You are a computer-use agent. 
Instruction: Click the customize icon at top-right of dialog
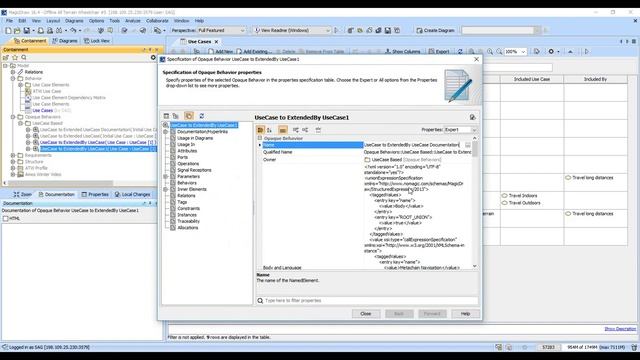(x=472, y=118)
